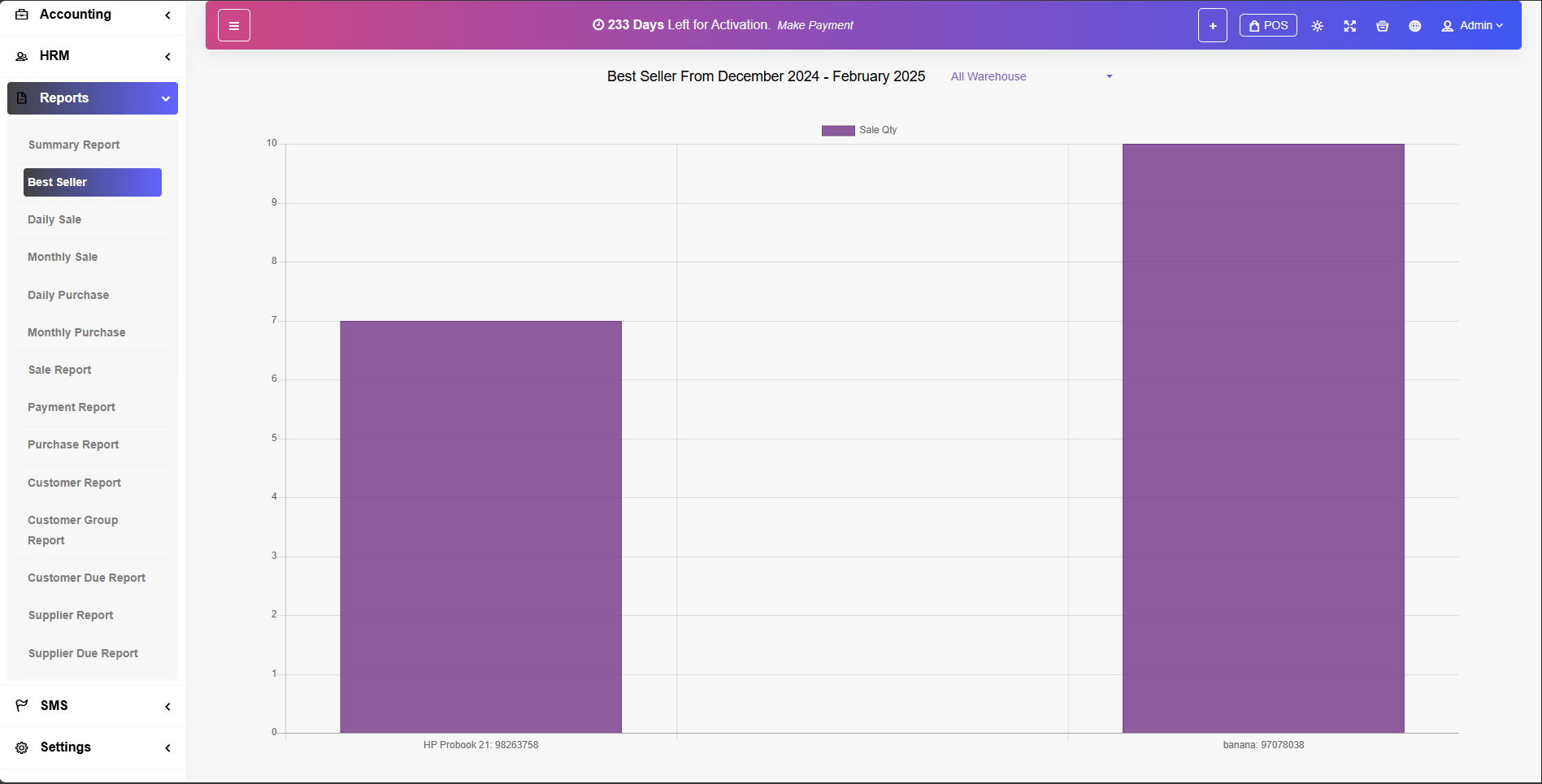Open the All Warehouse dropdown
This screenshot has height=784, width=1542.
1031,76
